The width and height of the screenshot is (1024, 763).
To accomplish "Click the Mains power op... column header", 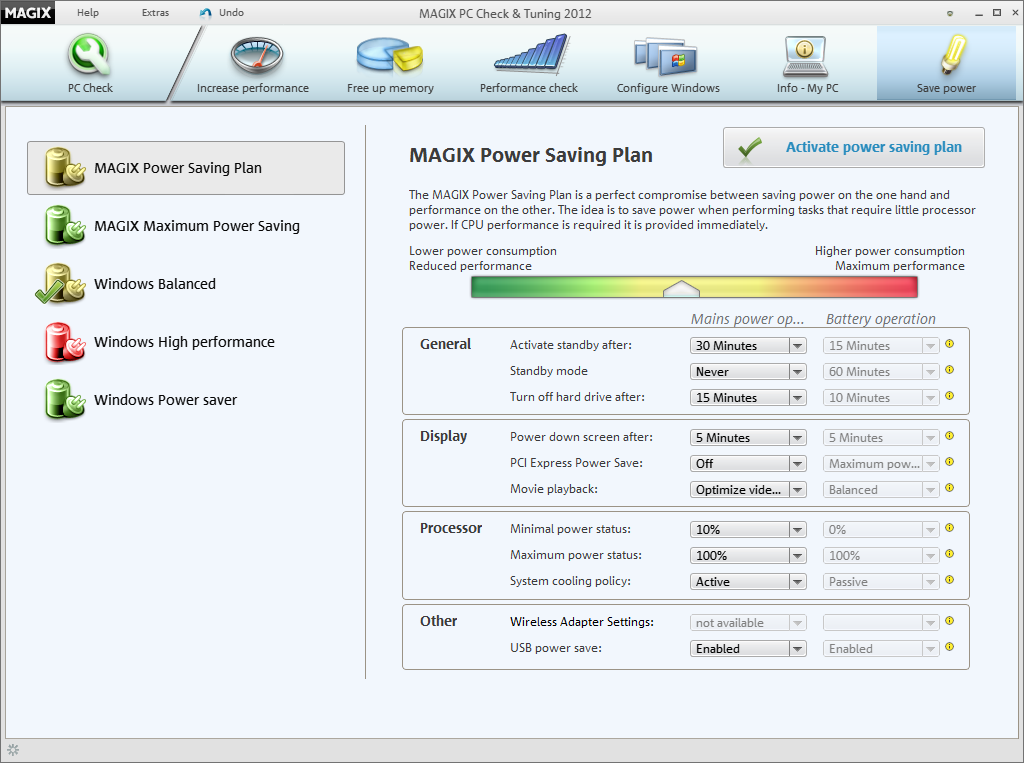I will click(747, 319).
